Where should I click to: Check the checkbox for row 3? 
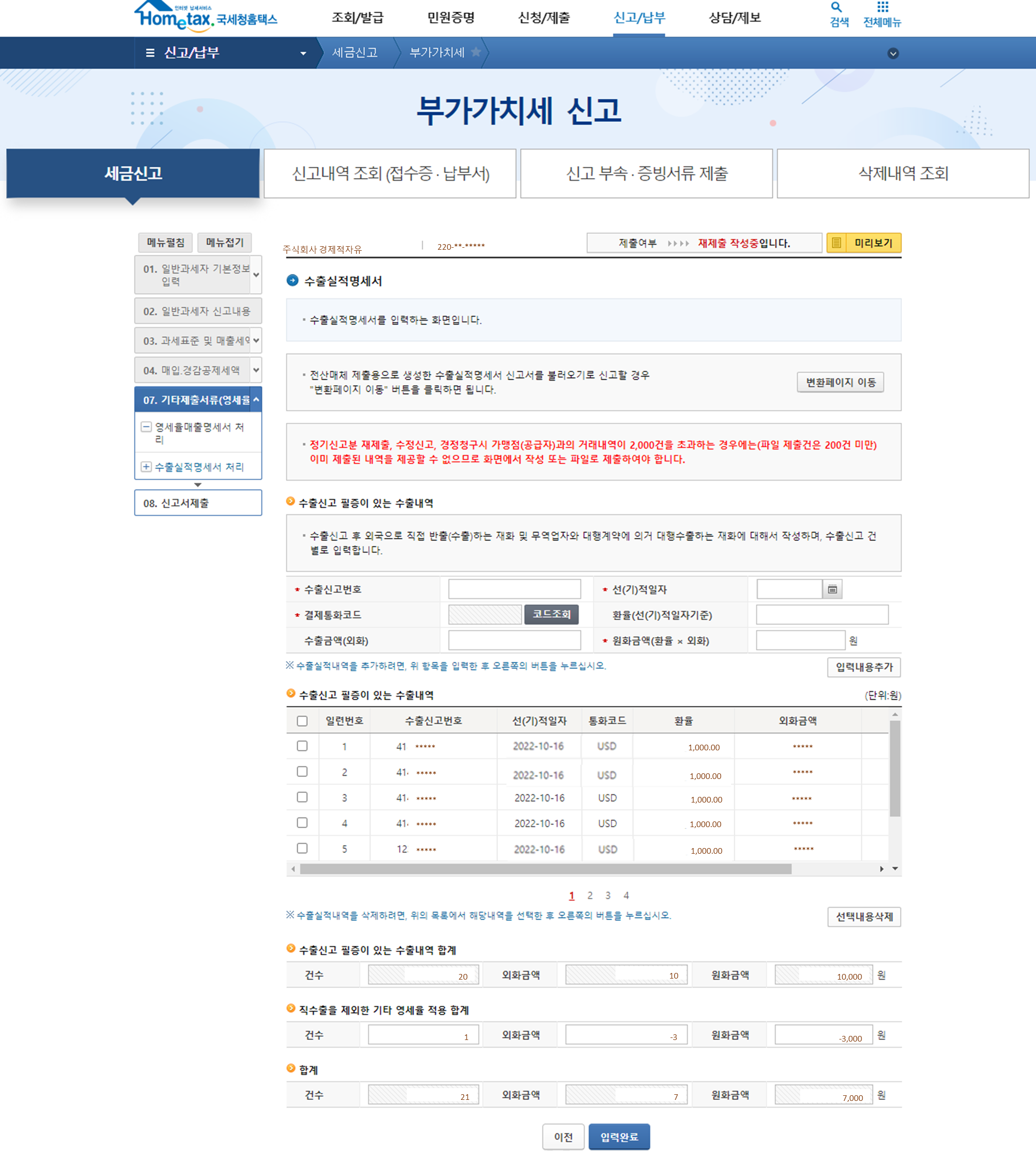303,797
